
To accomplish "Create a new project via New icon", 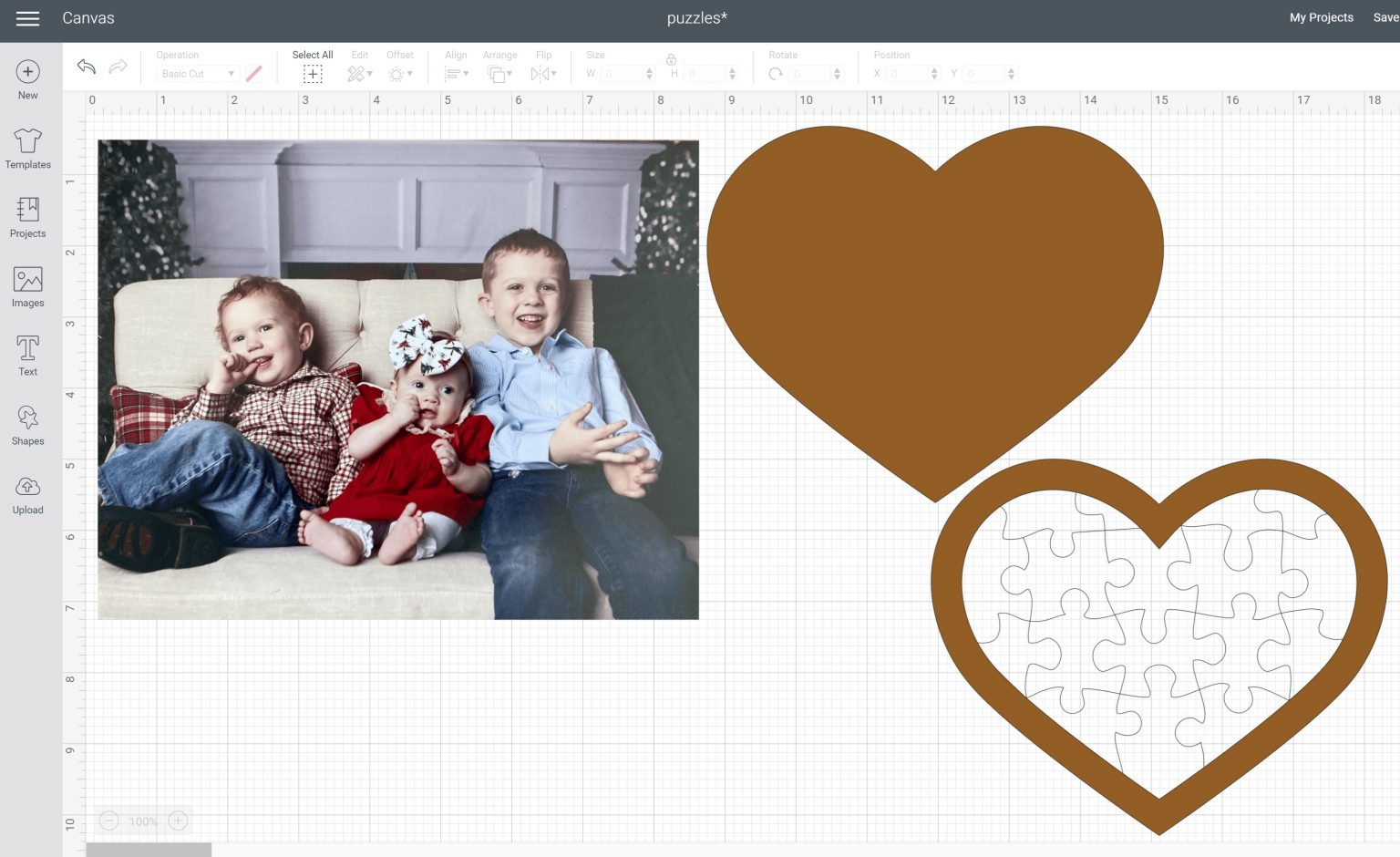I will [27, 78].
